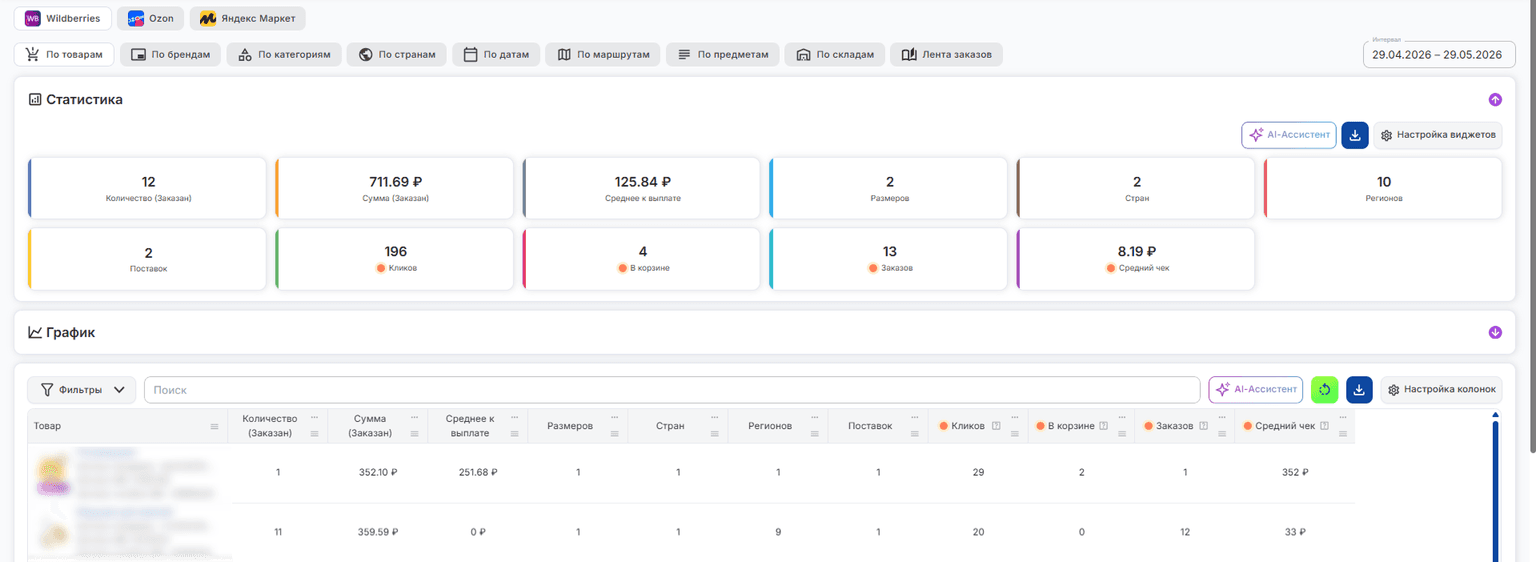Open the date interval picker
1536x562 pixels.
[1437, 54]
